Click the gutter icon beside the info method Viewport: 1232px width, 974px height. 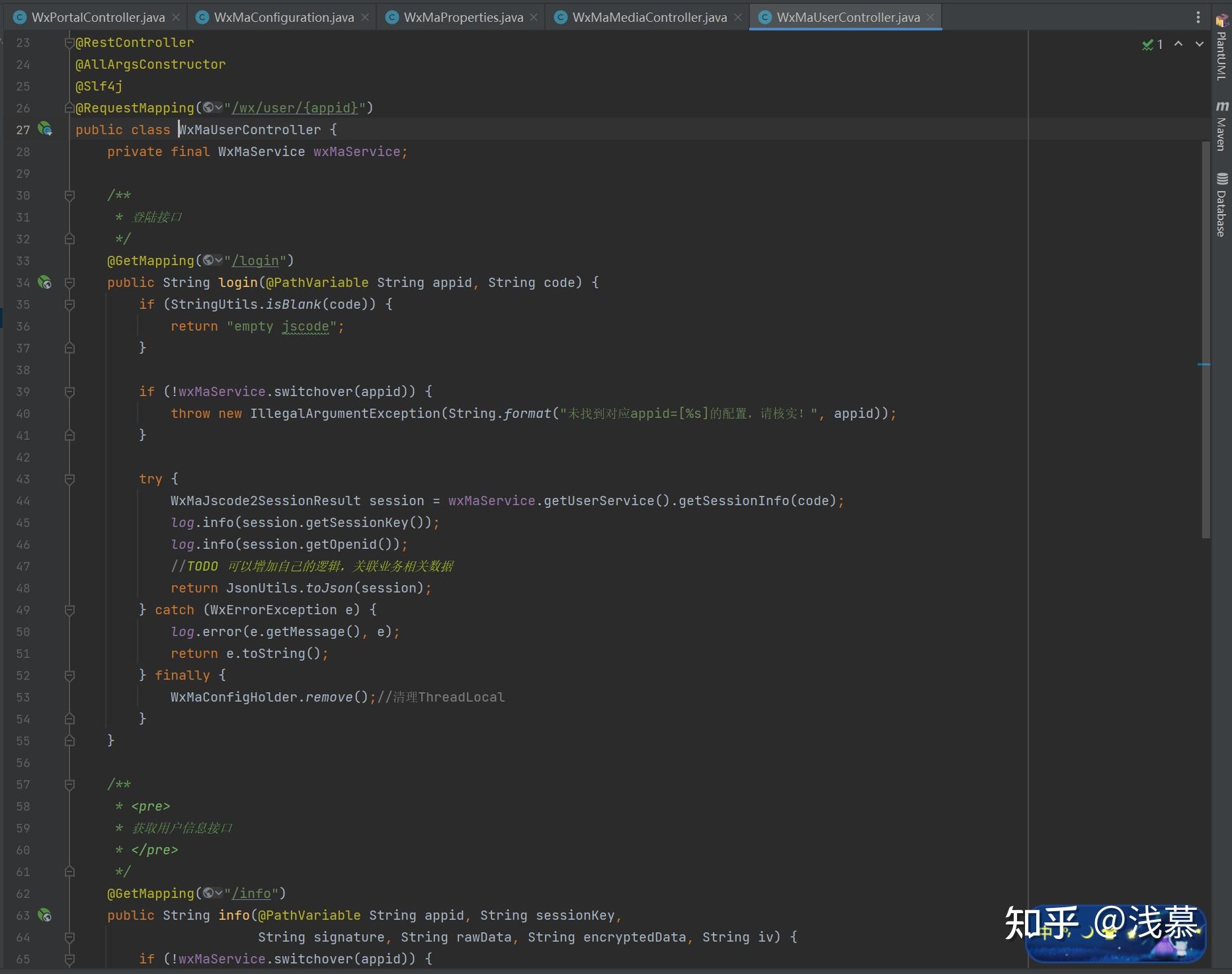[45, 915]
